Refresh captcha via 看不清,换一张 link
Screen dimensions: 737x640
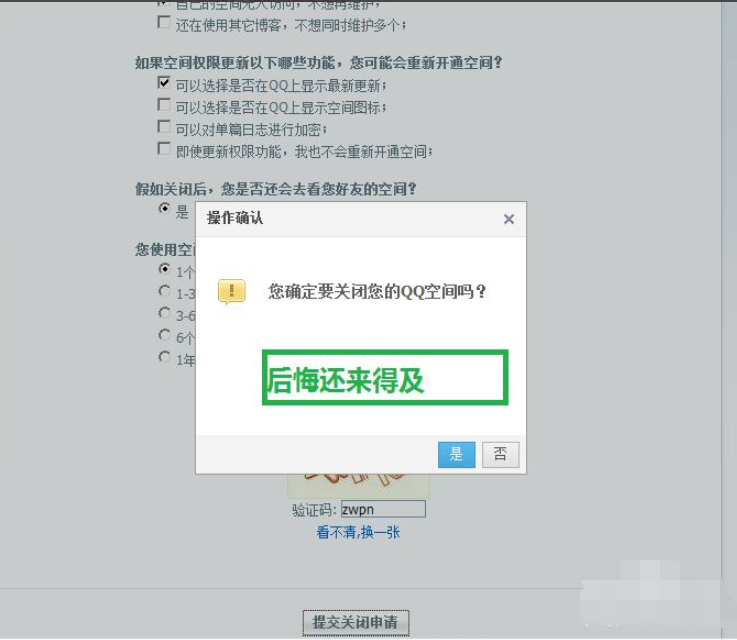358,533
